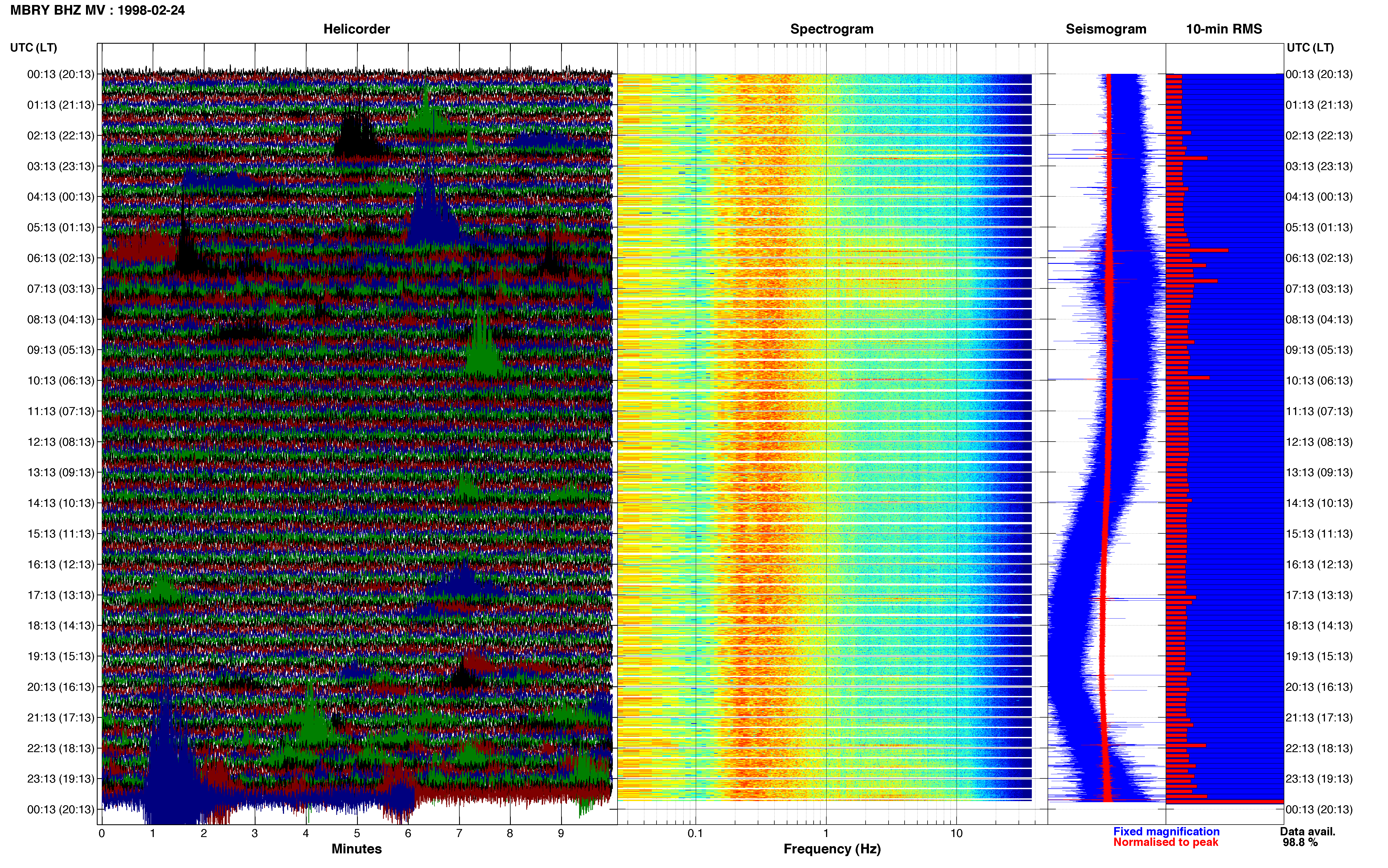Click the left time label '21:13 (17:13)'

tap(61, 718)
